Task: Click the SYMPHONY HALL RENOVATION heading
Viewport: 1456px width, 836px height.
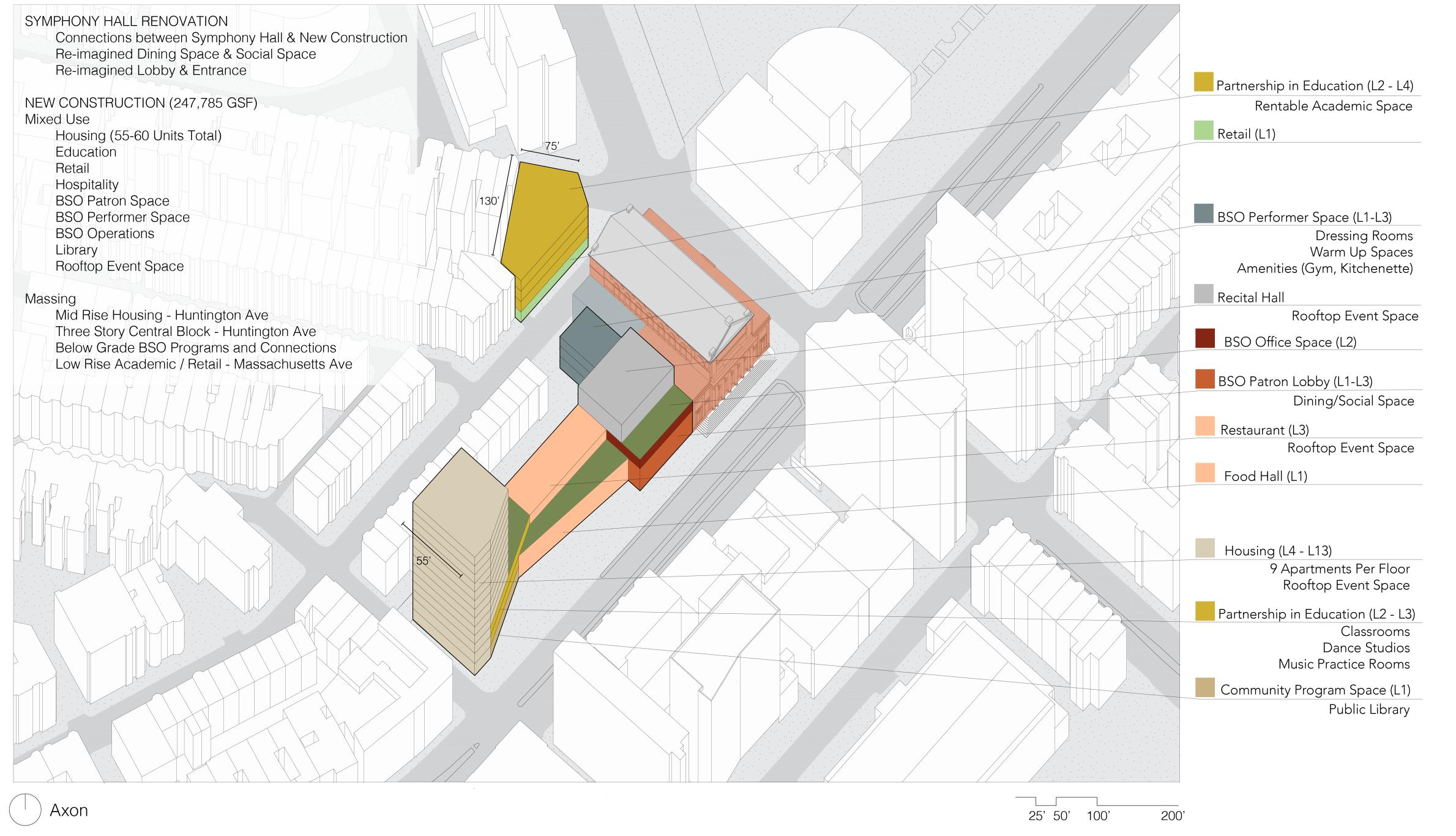Action: point(126,21)
